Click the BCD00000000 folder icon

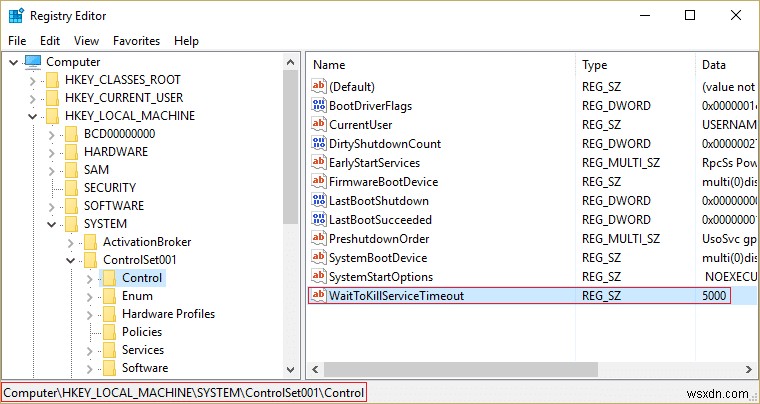pos(71,134)
